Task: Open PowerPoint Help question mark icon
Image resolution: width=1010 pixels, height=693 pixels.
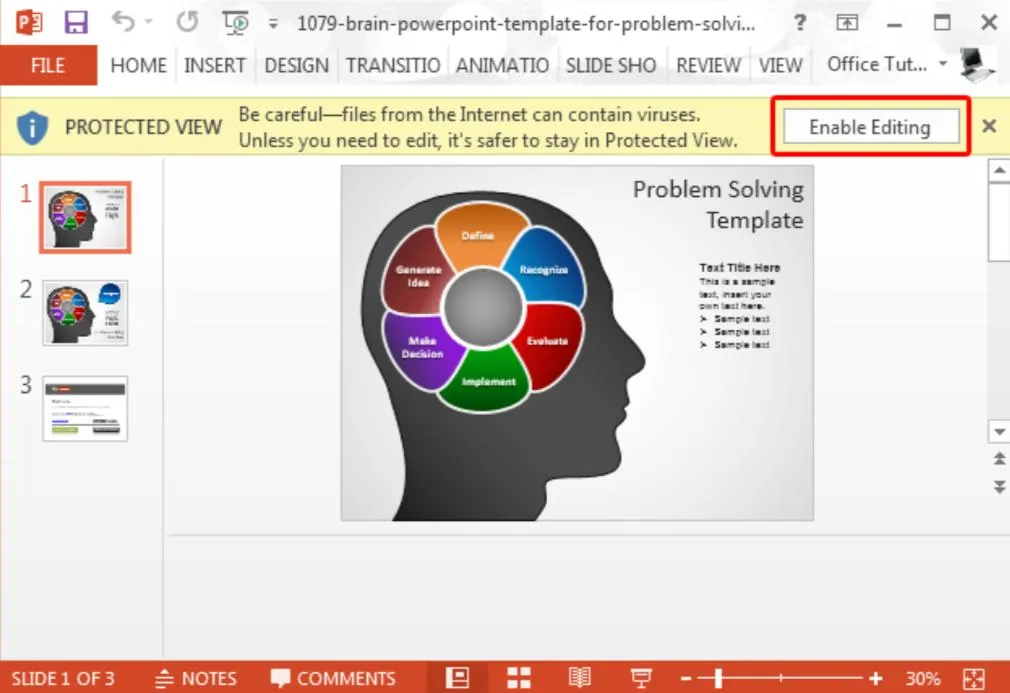Action: 799,23
